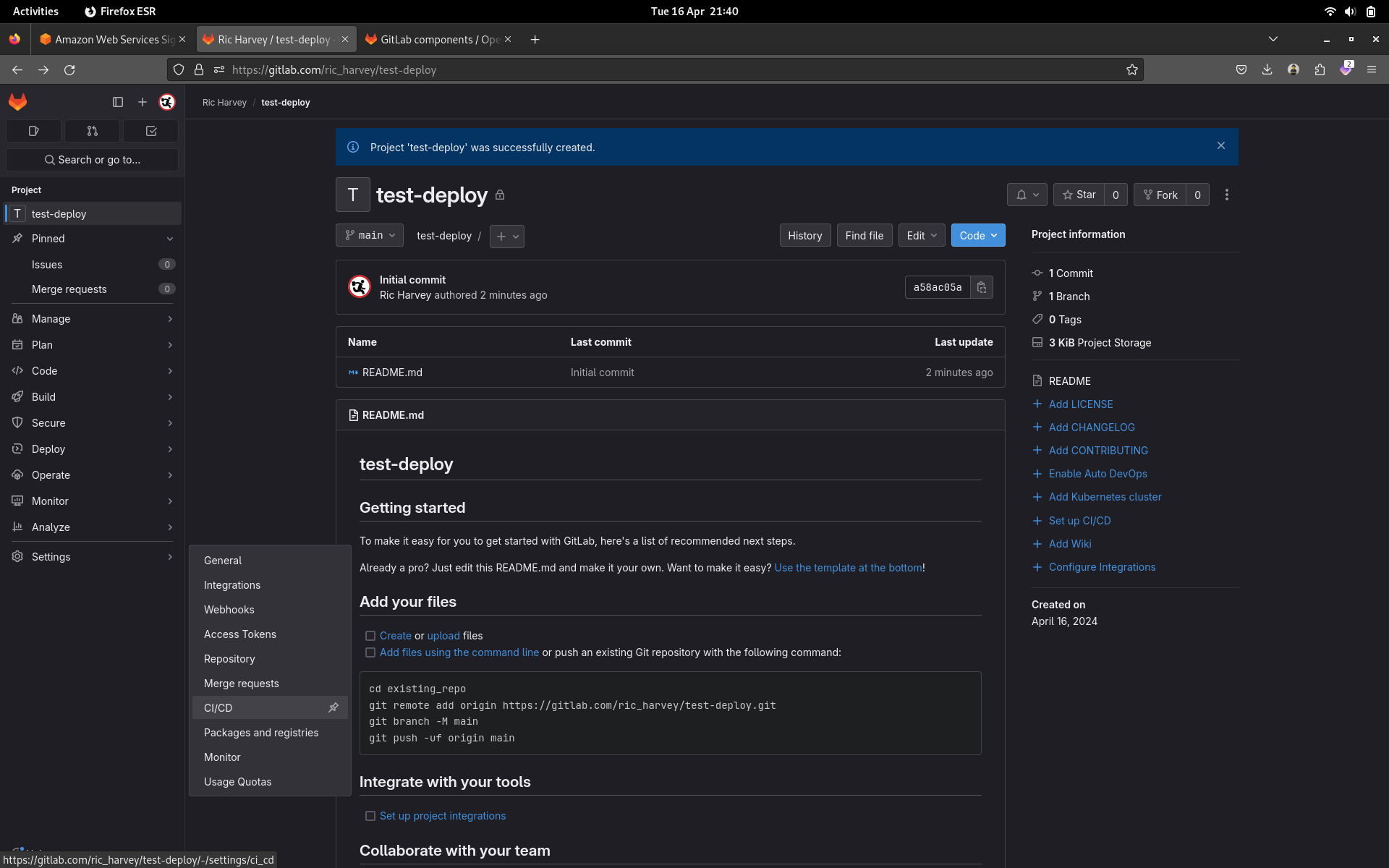
Task: Open the Firefox hamburger menu
Action: click(1371, 69)
